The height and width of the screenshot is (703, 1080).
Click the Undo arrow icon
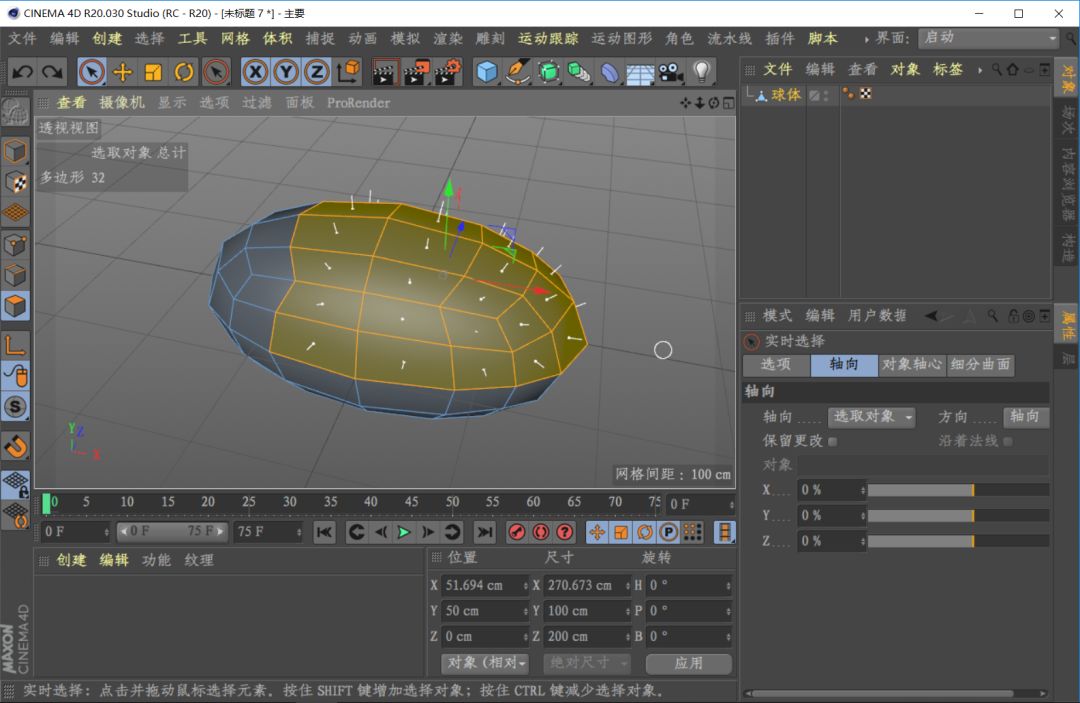(x=22, y=72)
